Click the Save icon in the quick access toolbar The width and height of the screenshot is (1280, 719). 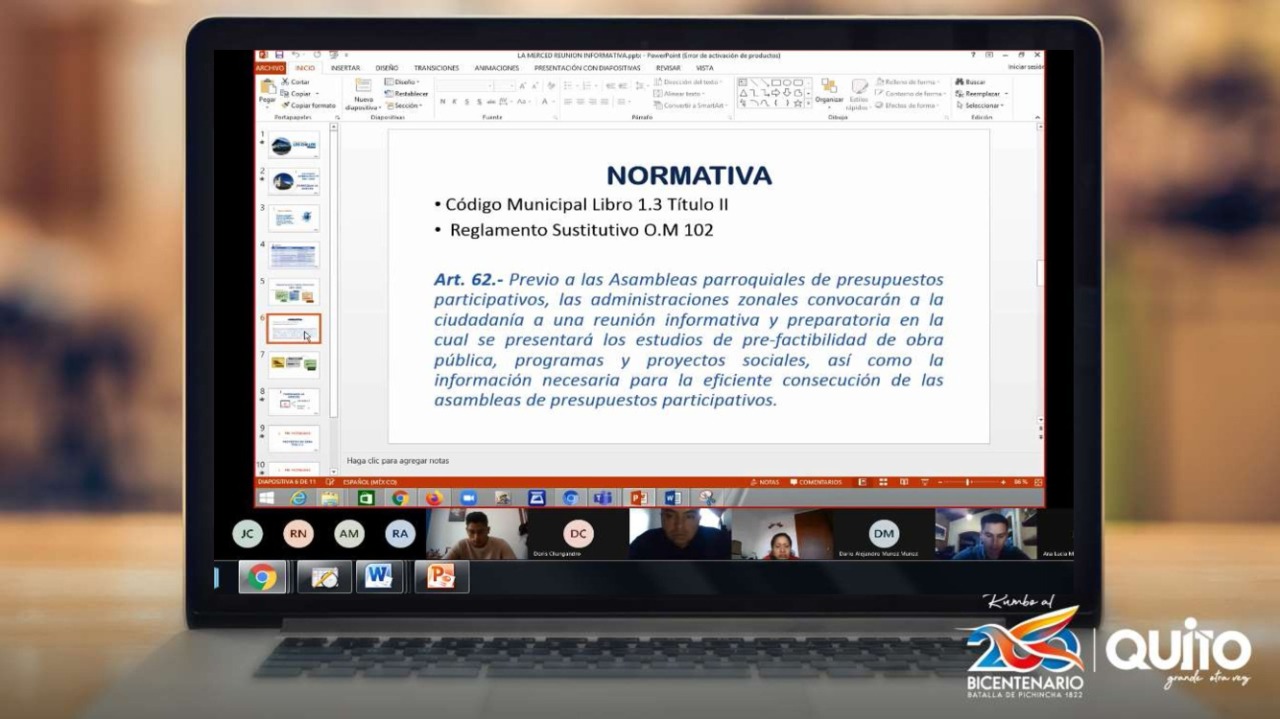279,55
